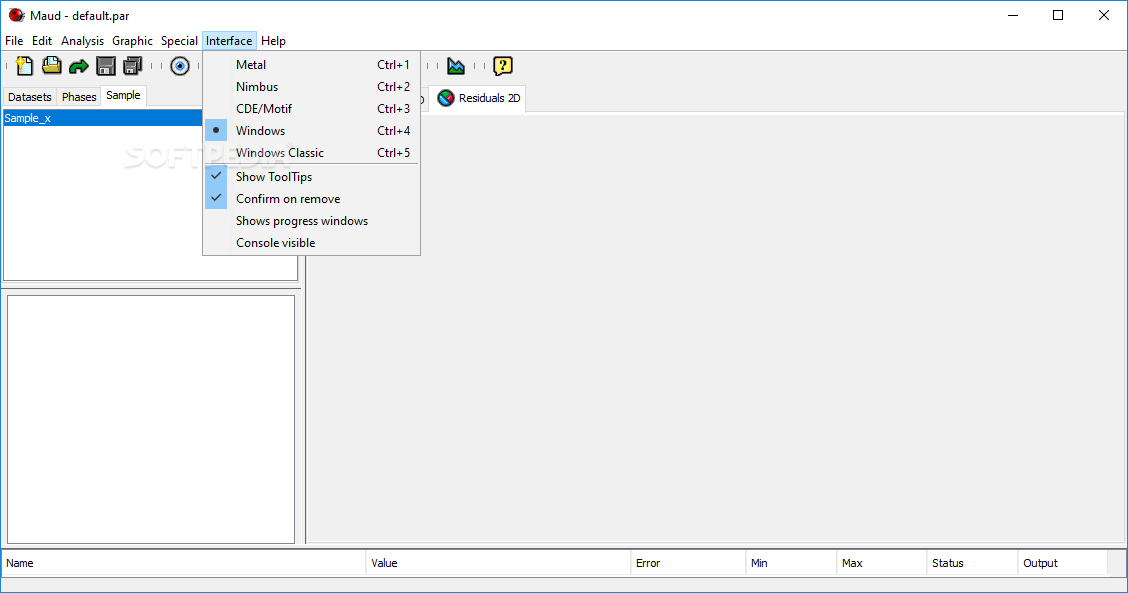Maximize the Maud window

1058,15
